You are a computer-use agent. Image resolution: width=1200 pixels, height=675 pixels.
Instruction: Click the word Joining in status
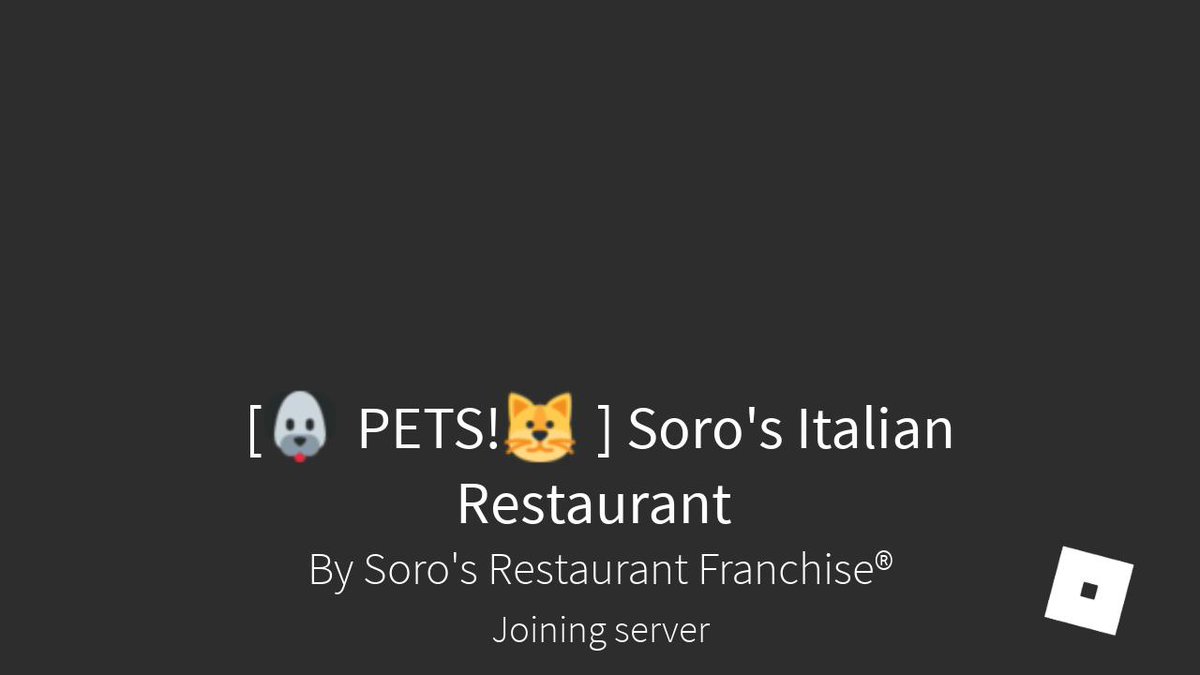pos(549,630)
